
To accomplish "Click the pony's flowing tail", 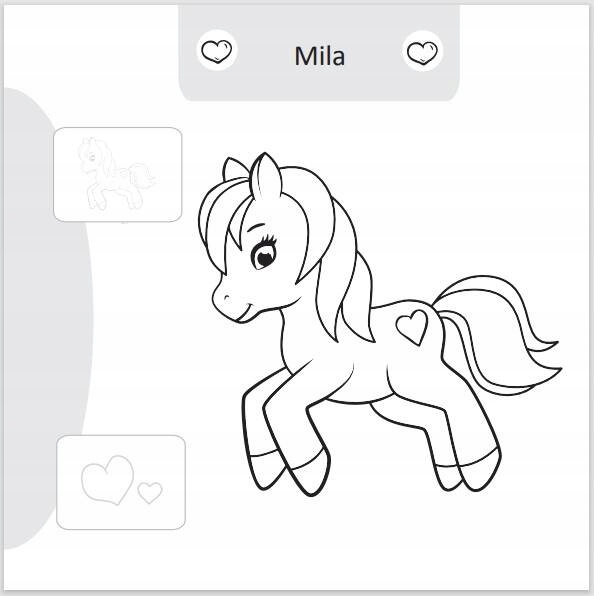I will point(498,334).
